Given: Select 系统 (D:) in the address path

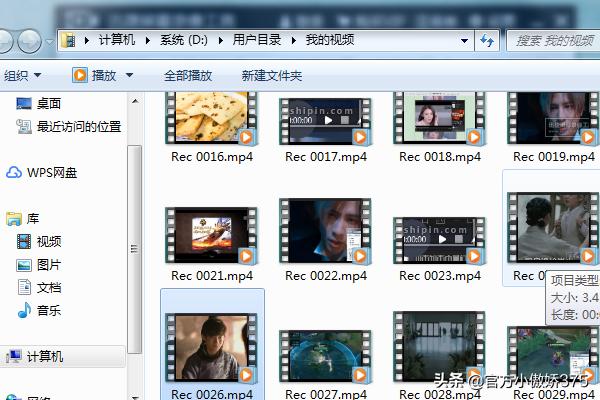Looking at the screenshot, I should click(184, 40).
